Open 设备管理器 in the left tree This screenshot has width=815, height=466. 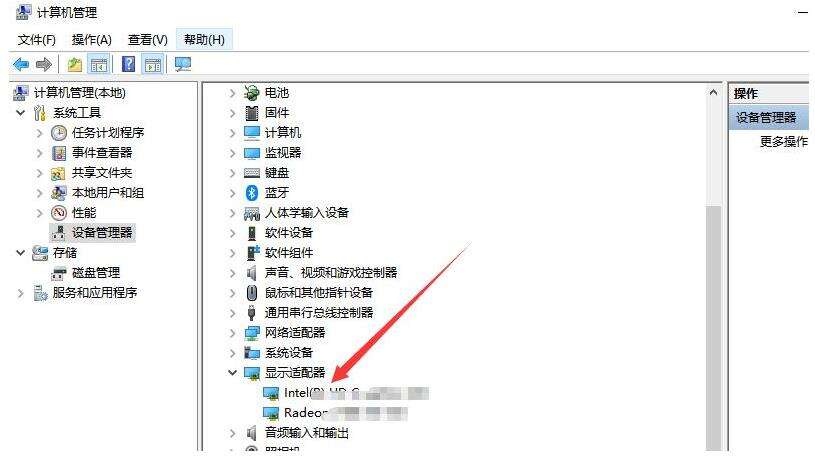102,233
